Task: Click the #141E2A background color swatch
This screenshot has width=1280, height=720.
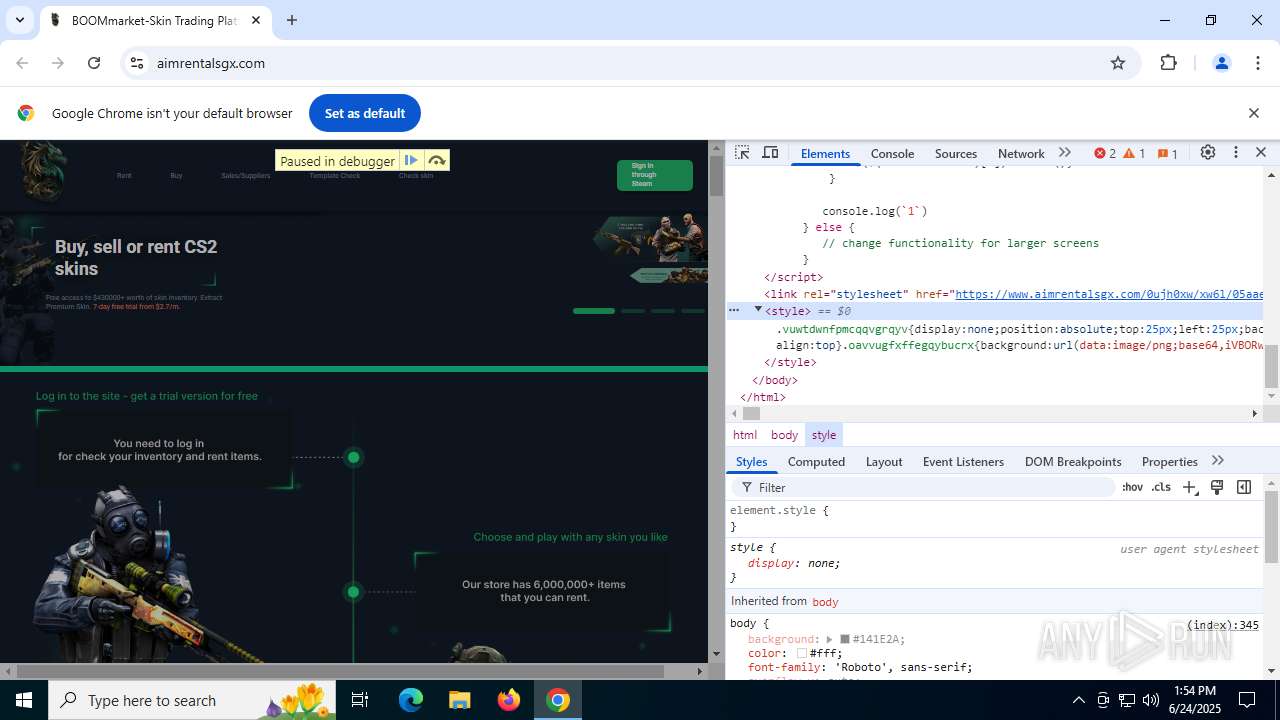Action: point(845,639)
